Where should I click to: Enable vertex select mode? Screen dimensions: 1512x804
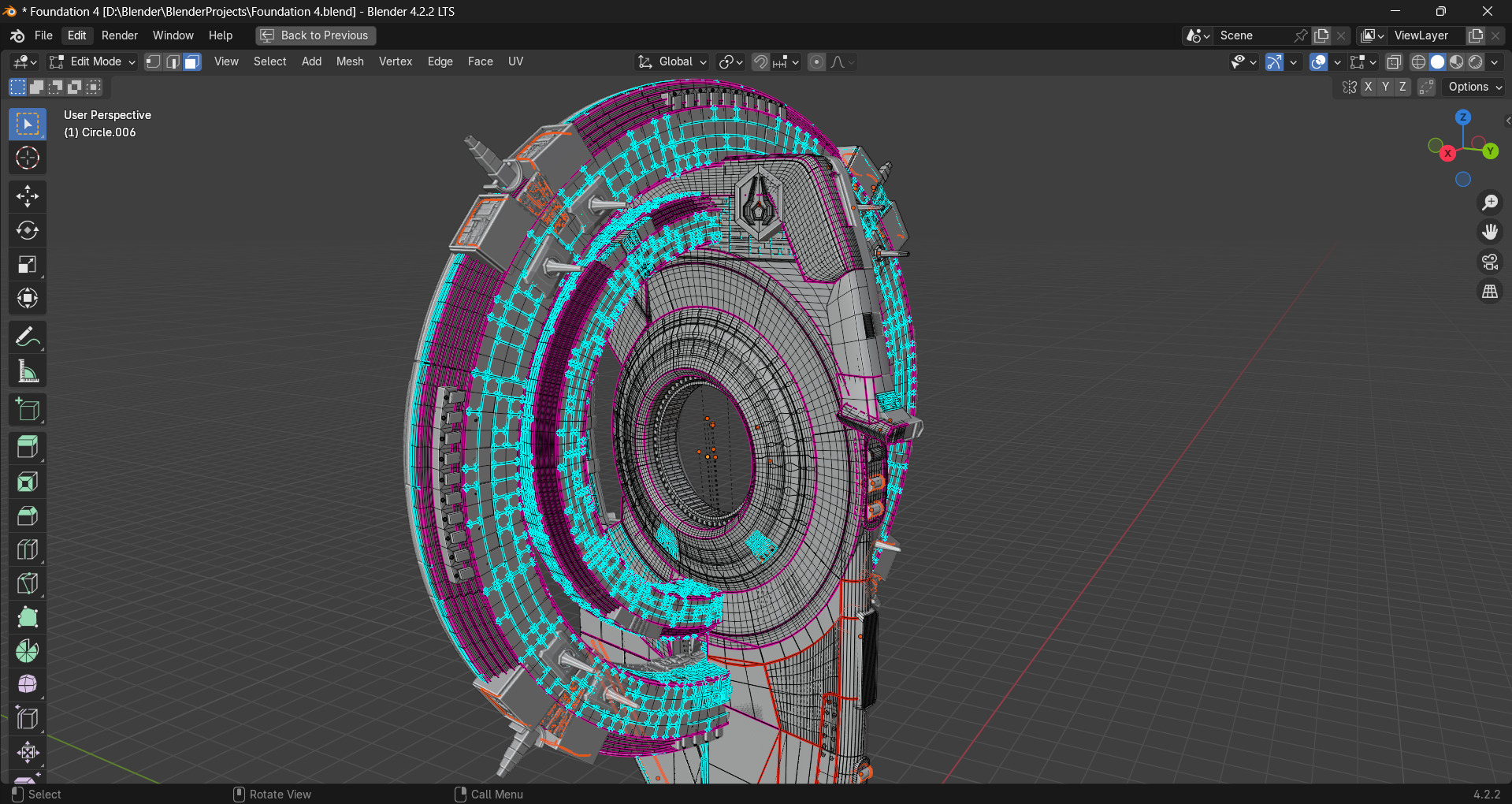[154, 61]
